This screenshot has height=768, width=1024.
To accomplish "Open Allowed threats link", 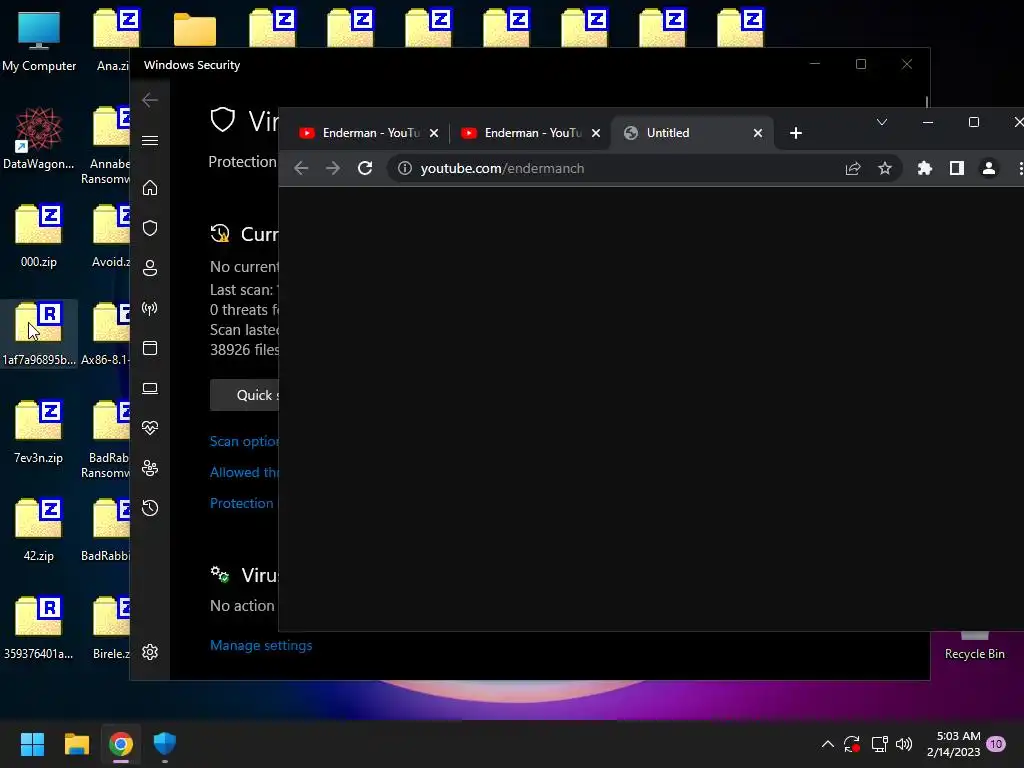I will (245, 472).
